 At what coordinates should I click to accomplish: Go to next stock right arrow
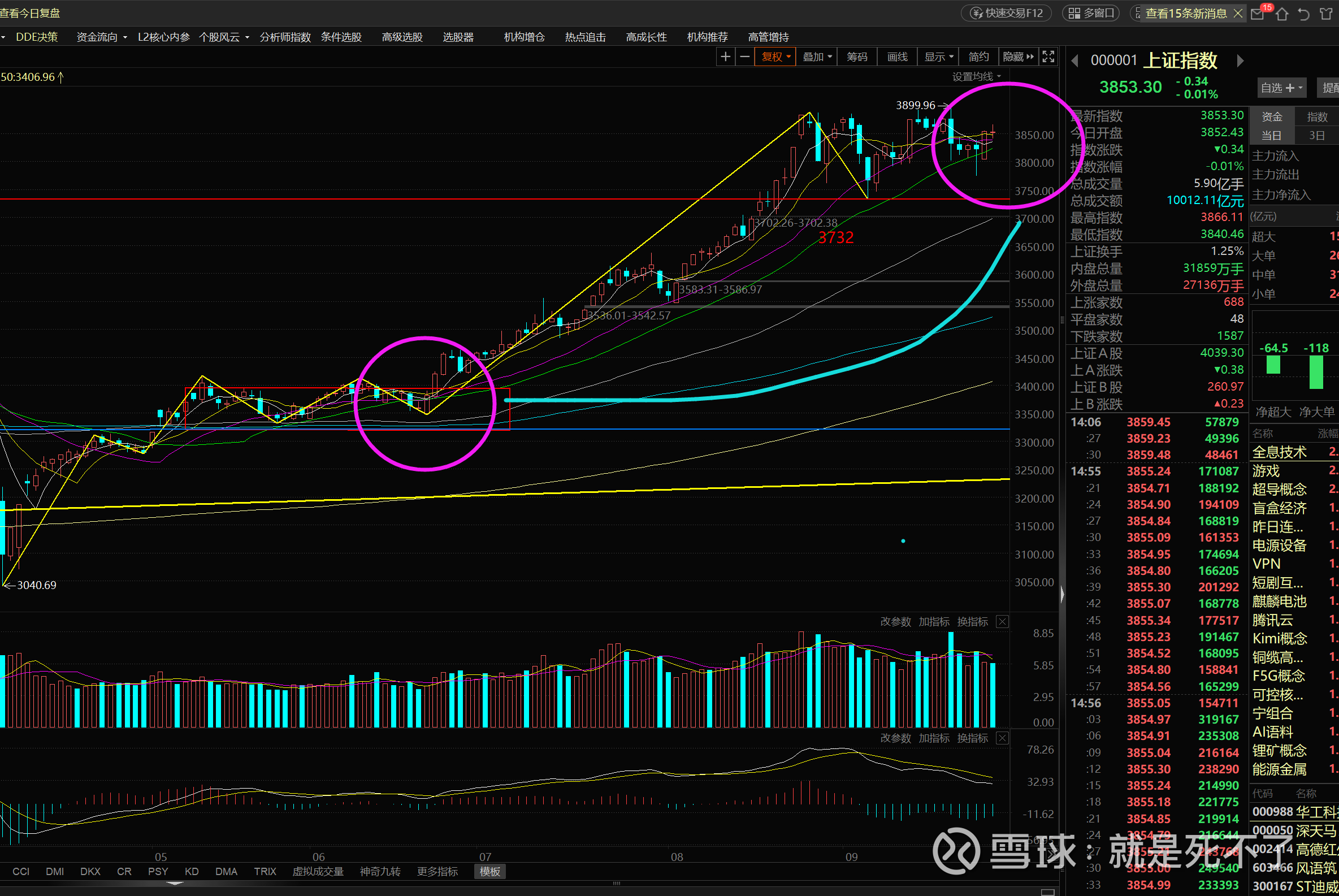(1240, 60)
